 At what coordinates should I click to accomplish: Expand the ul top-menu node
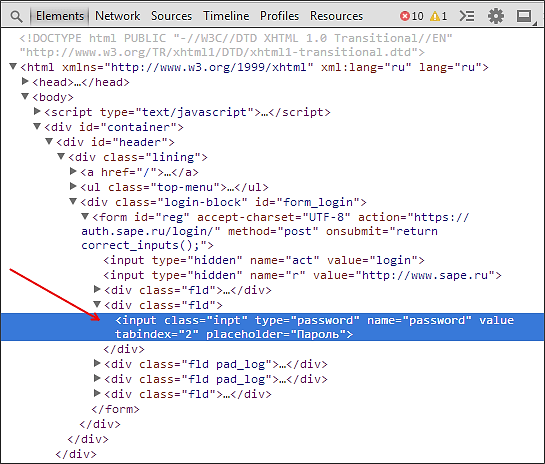click(73, 187)
